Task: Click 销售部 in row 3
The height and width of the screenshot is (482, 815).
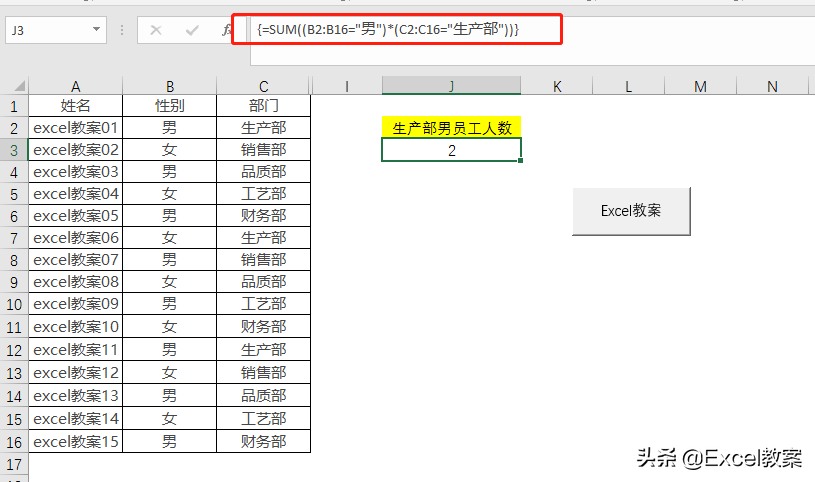Action: (x=264, y=150)
